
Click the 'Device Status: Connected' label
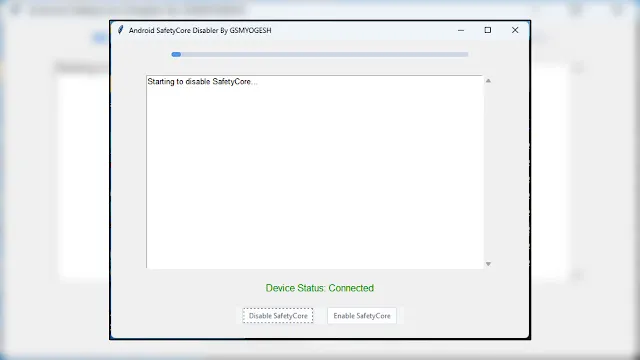click(320, 288)
